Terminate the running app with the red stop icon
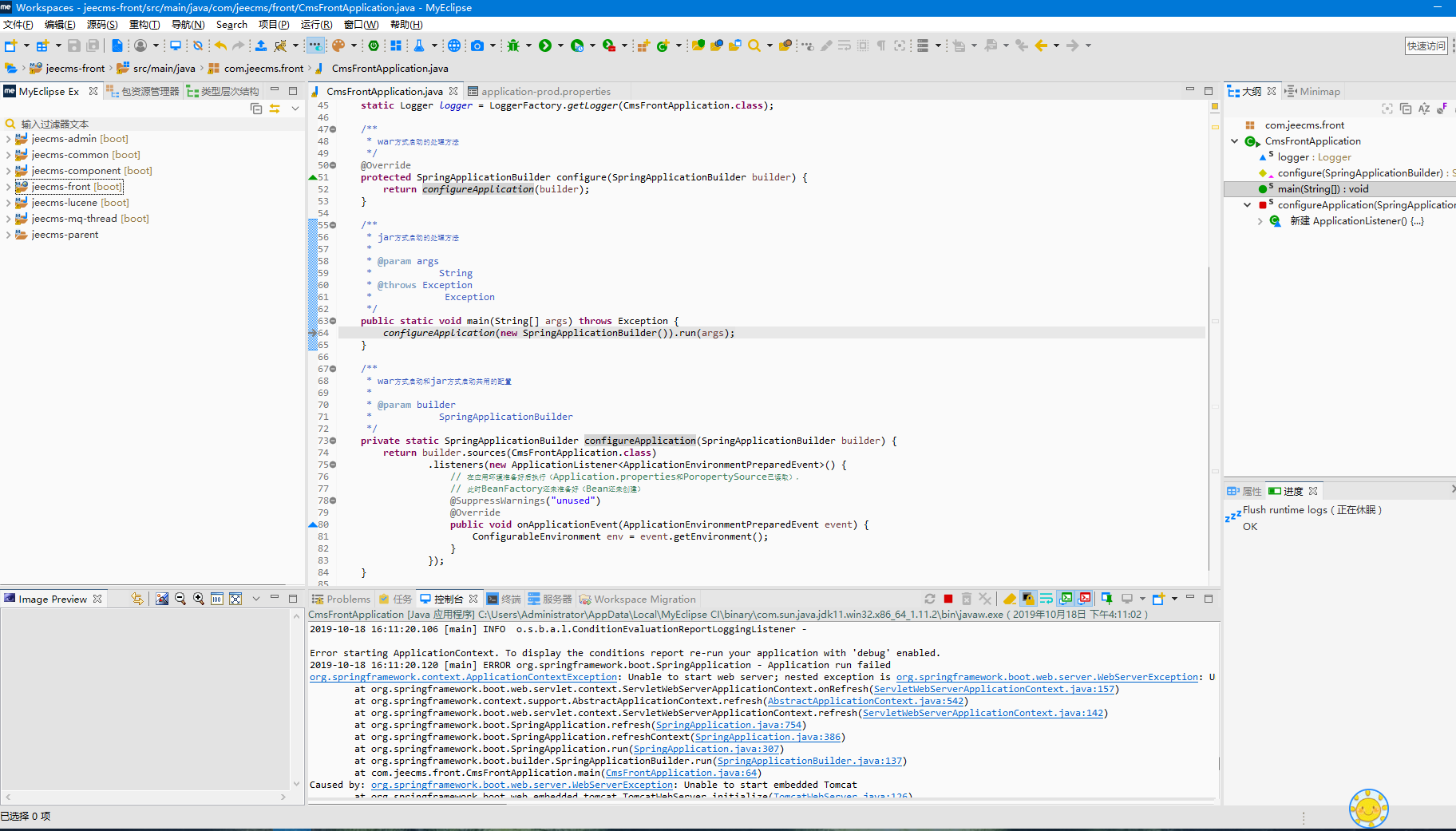 [948, 599]
